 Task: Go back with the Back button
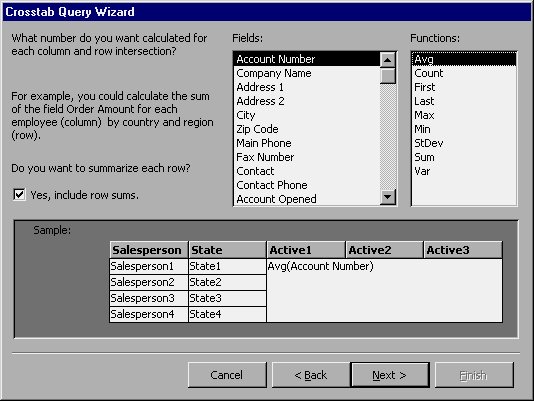[311, 375]
